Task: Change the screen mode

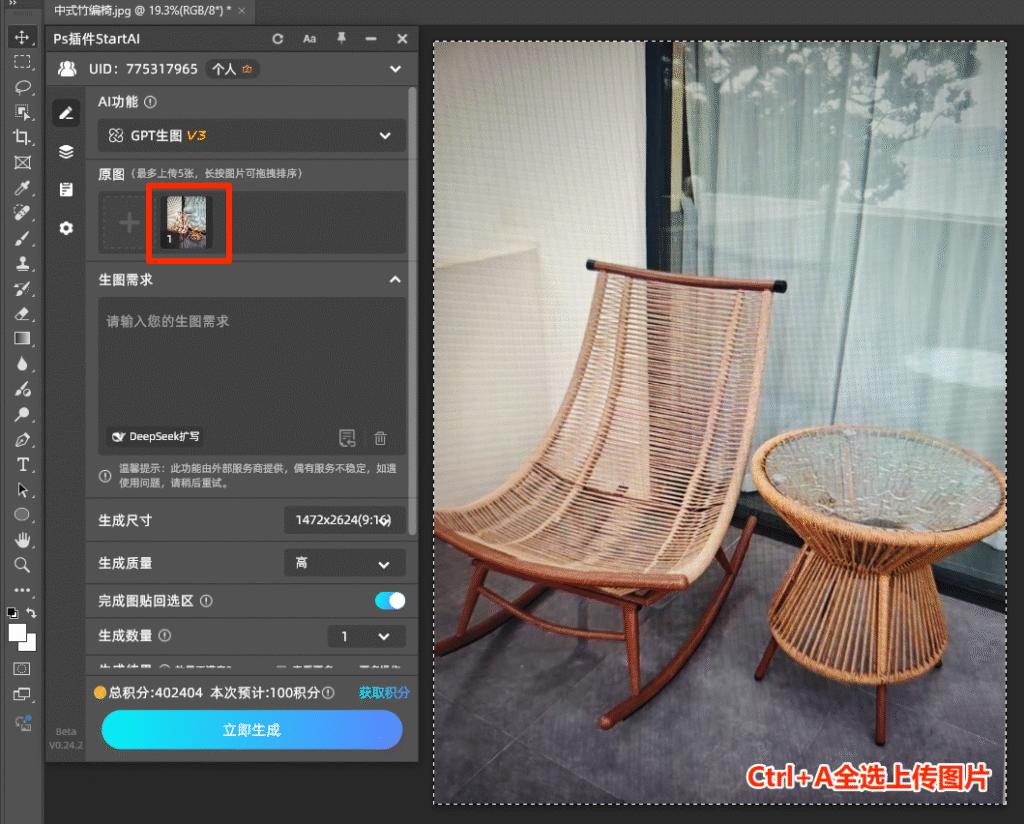Action: 22,694
